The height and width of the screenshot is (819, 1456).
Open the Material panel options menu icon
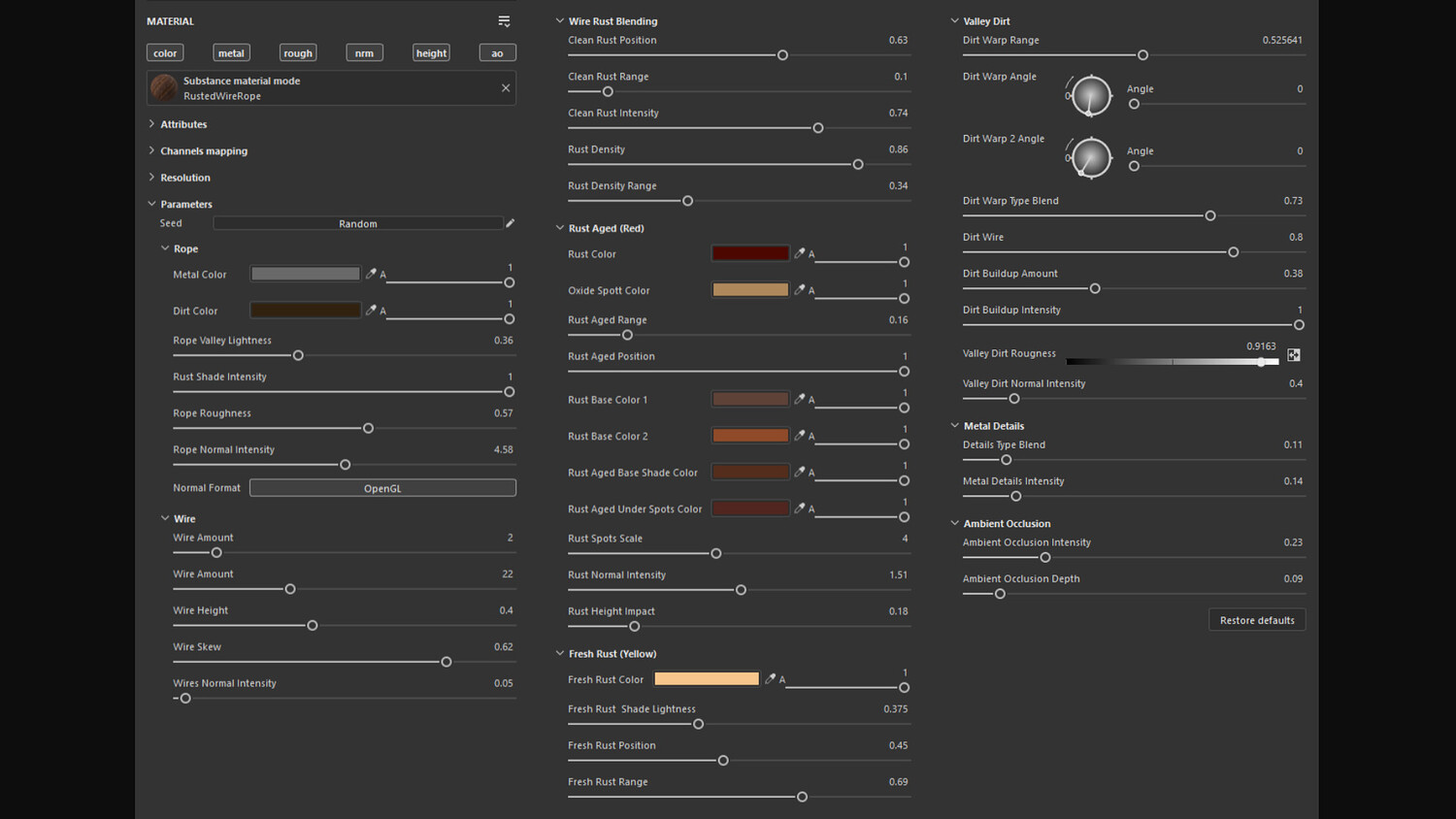(x=504, y=21)
